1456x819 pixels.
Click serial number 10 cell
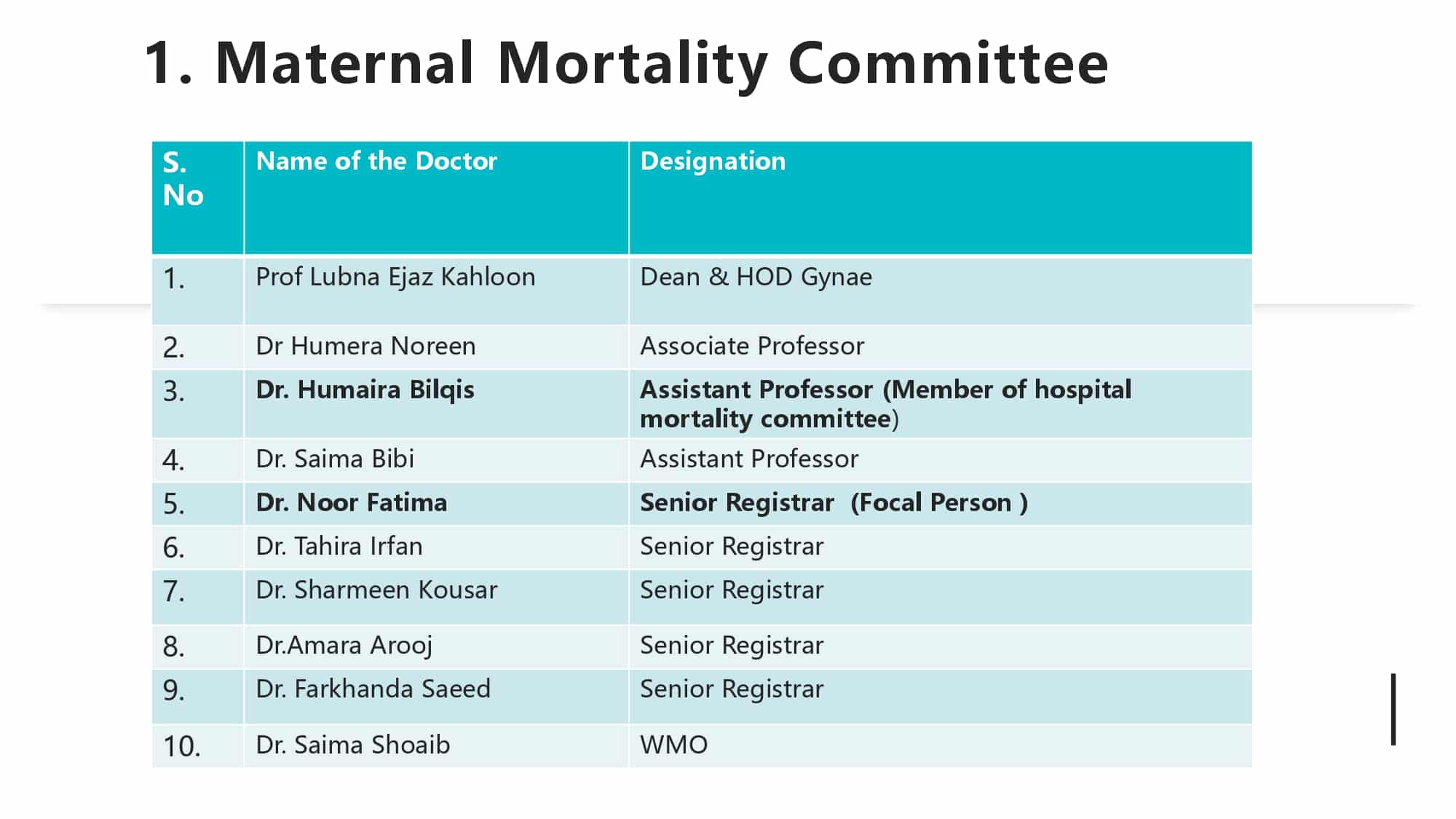pos(197,745)
